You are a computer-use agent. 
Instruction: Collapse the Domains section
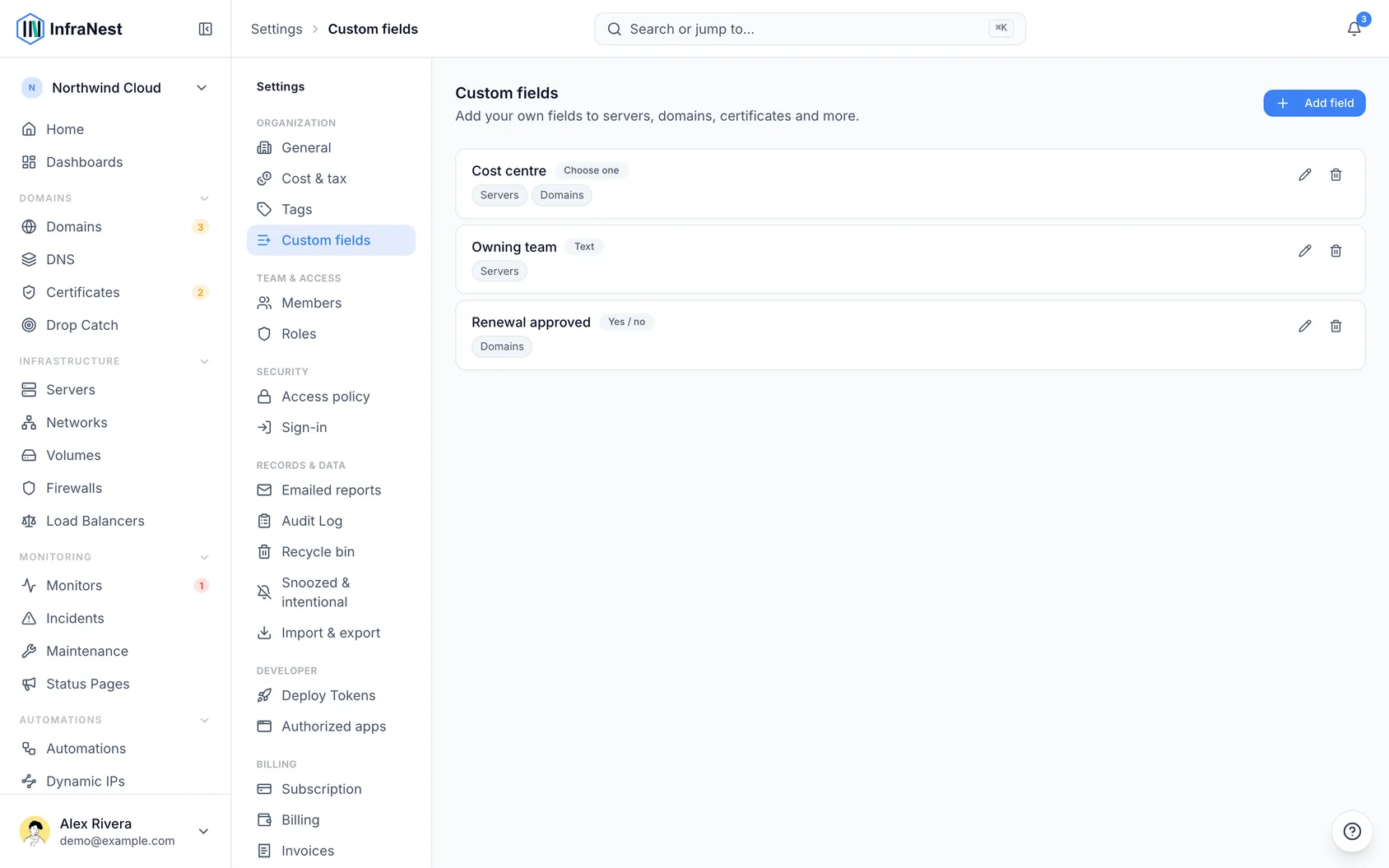coord(204,198)
